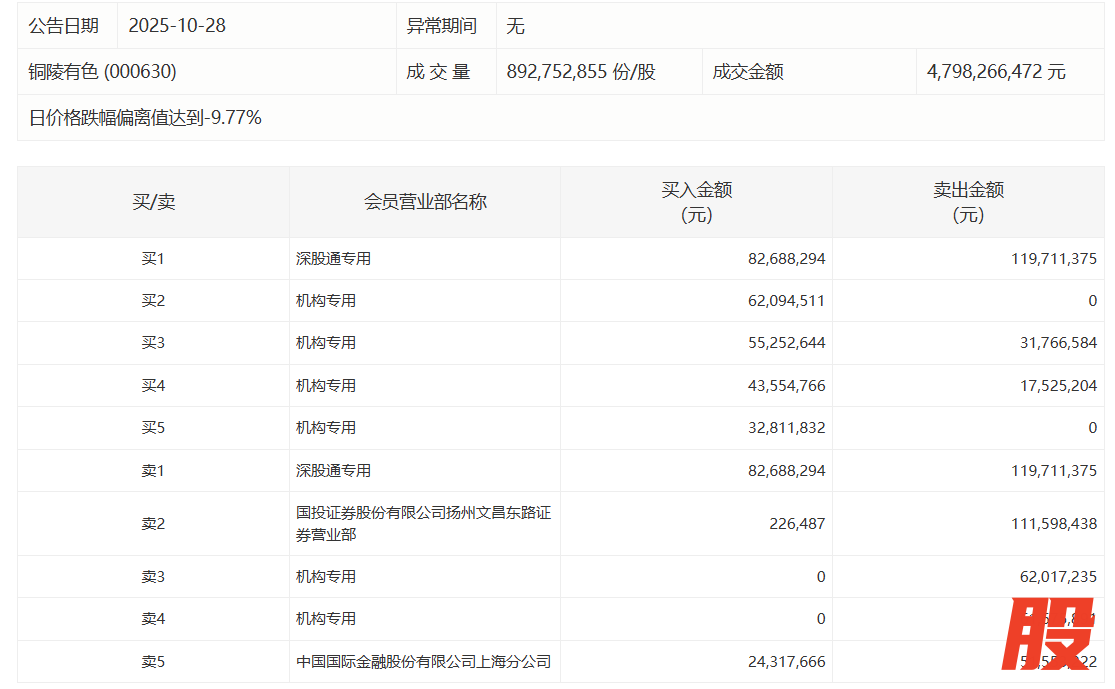
Task: Click the 卖3 row label
Action: tap(153, 577)
